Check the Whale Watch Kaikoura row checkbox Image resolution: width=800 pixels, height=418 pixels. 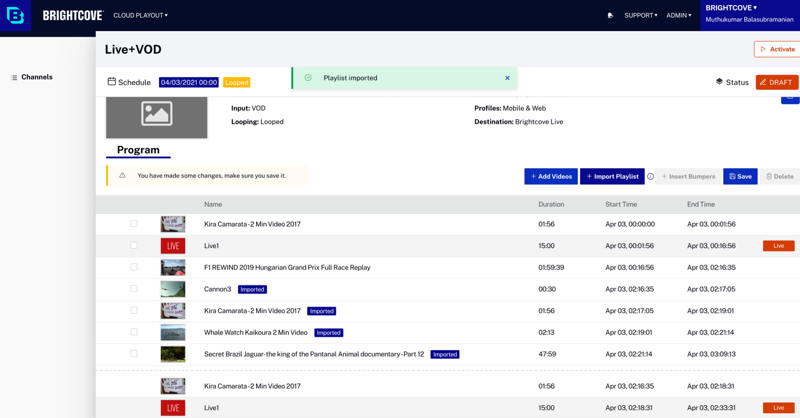133,332
